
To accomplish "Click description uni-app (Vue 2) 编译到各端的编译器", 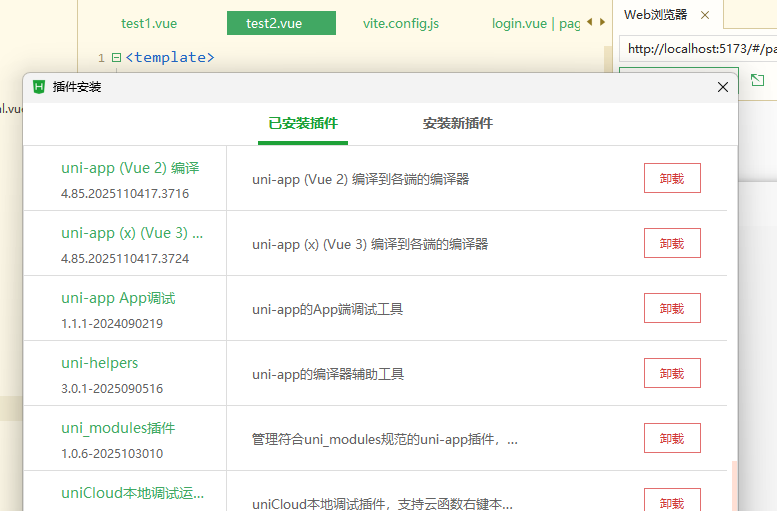I will coord(360,179).
